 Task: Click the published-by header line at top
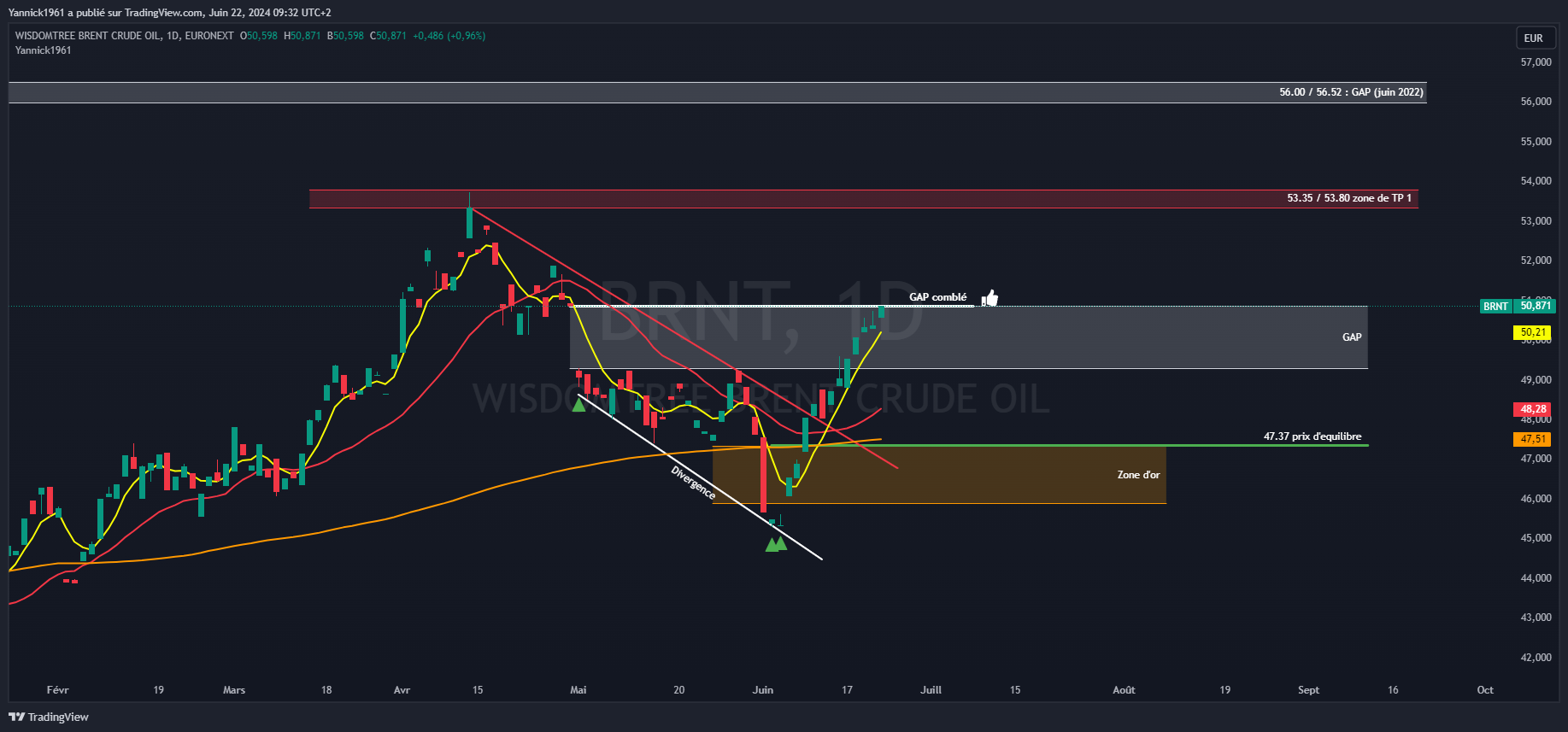[x=170, y=13]
